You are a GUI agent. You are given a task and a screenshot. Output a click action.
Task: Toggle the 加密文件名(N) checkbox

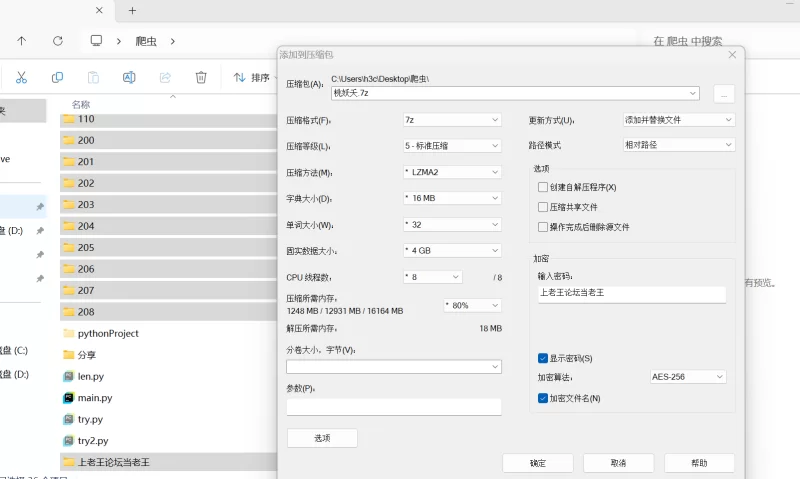point(542,398)
